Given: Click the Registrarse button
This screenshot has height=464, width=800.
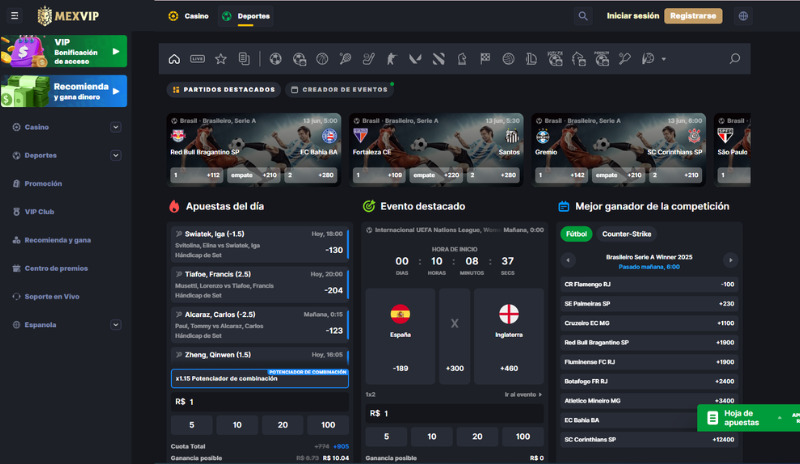Looking at the screenshot, I should [x=693, y=16].
